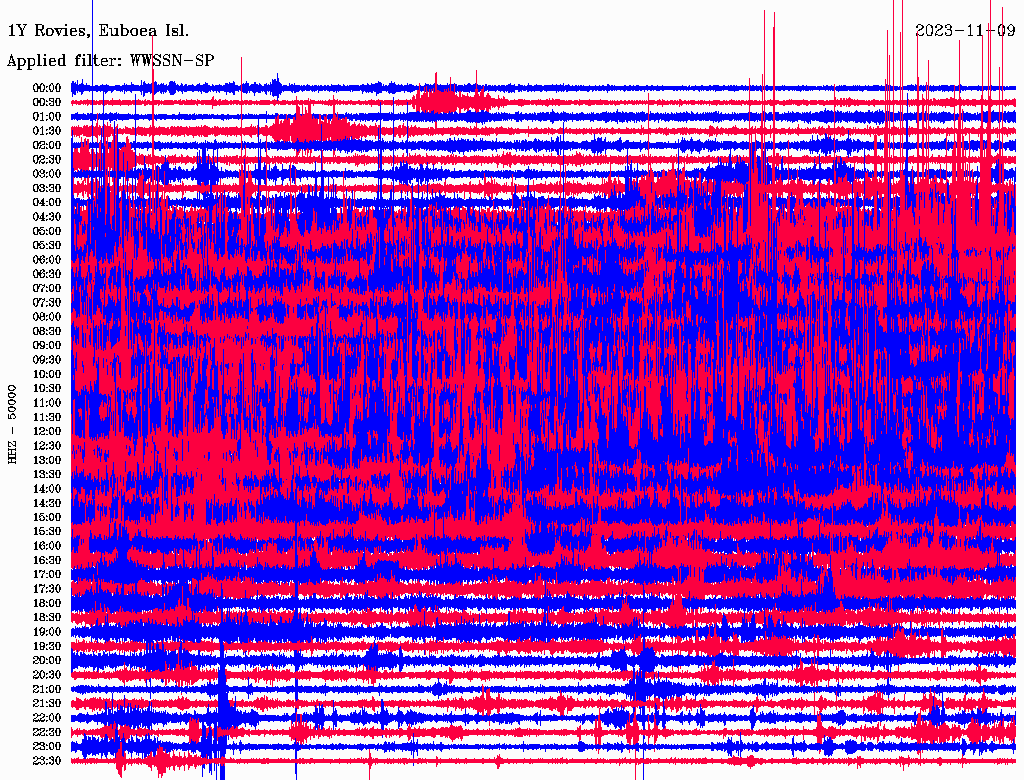Select the 00:00 time label
Viewport: 1024px width, 780px height.
pos(47,88)
